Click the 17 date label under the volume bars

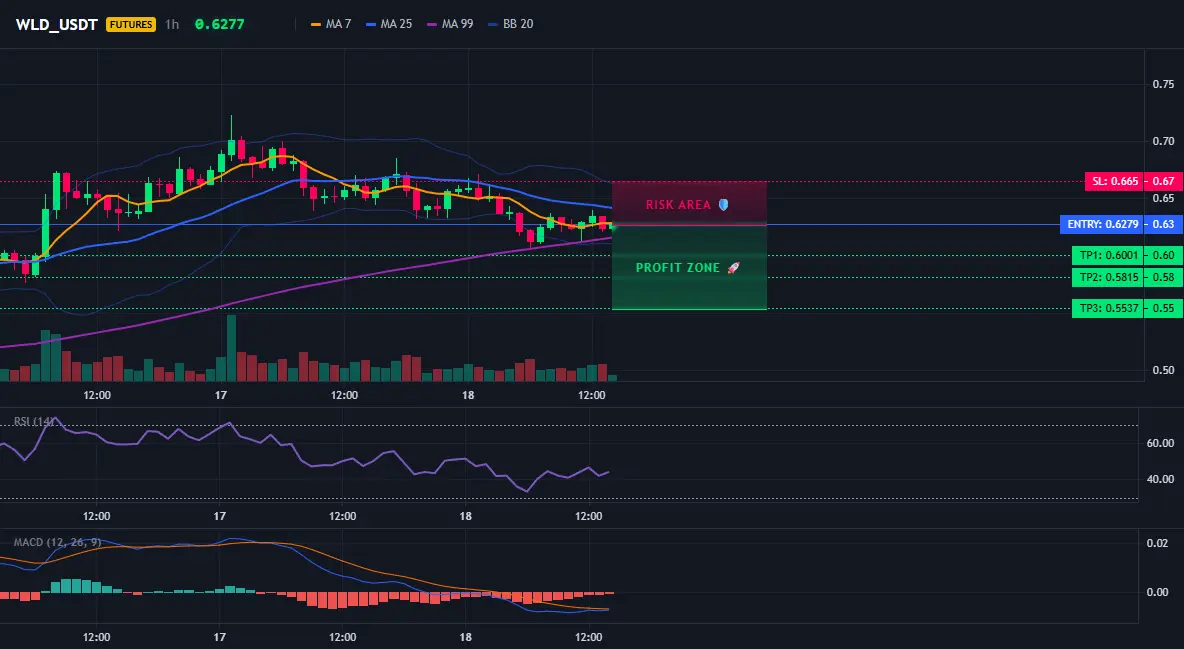(220, 395)
